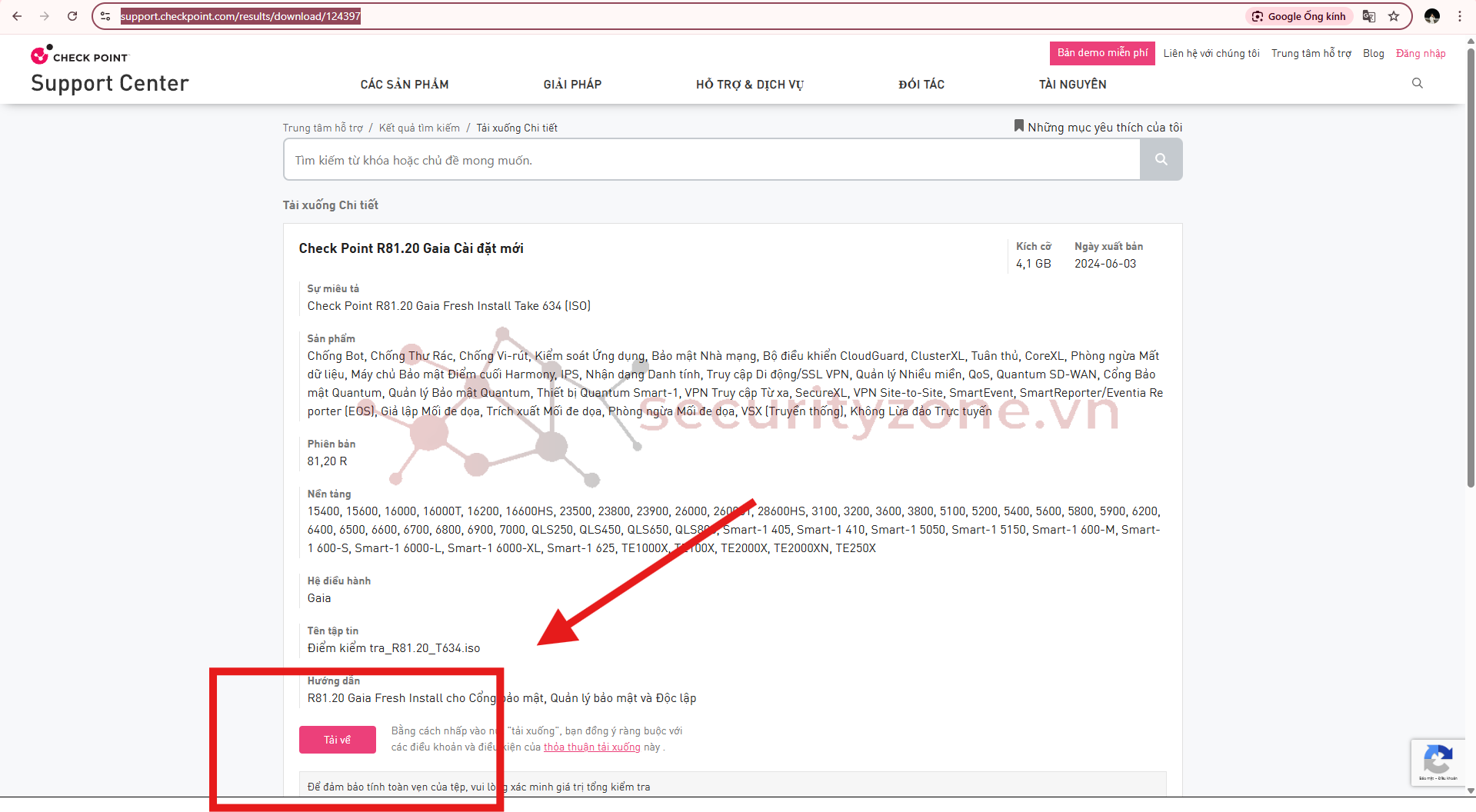Open the TÀI NGUYÊN menu

(1072, 85)
